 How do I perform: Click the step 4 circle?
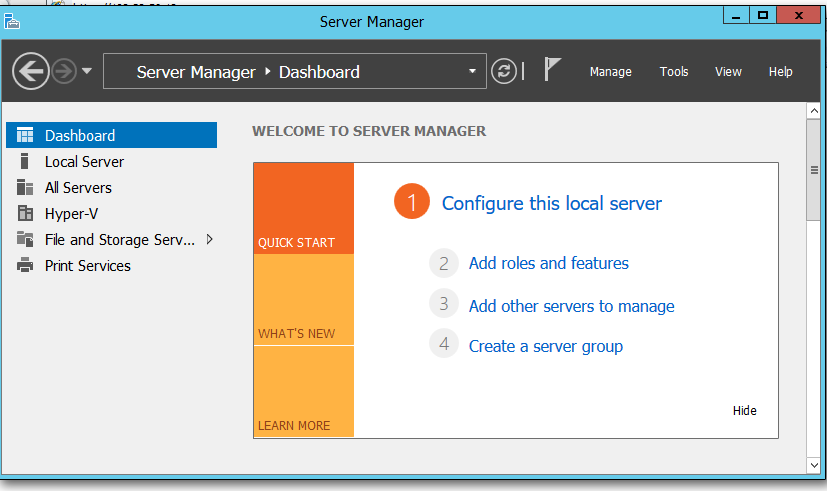pyautogui.click(x=444, y=343)
